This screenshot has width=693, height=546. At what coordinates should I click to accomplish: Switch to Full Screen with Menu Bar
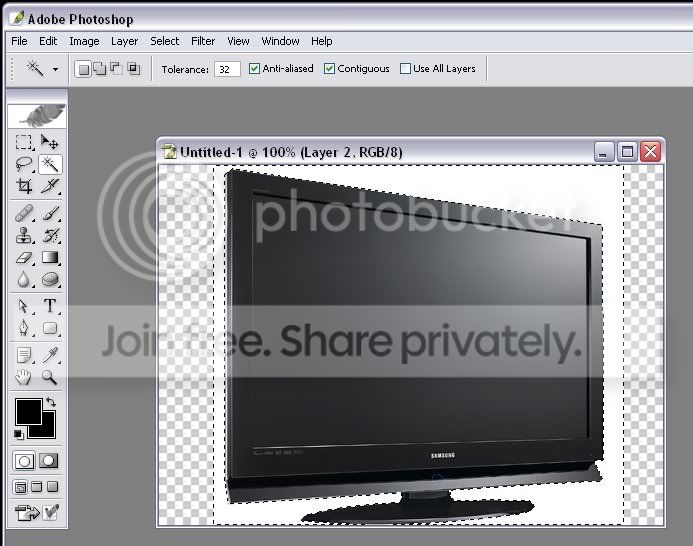click(37, 487)
